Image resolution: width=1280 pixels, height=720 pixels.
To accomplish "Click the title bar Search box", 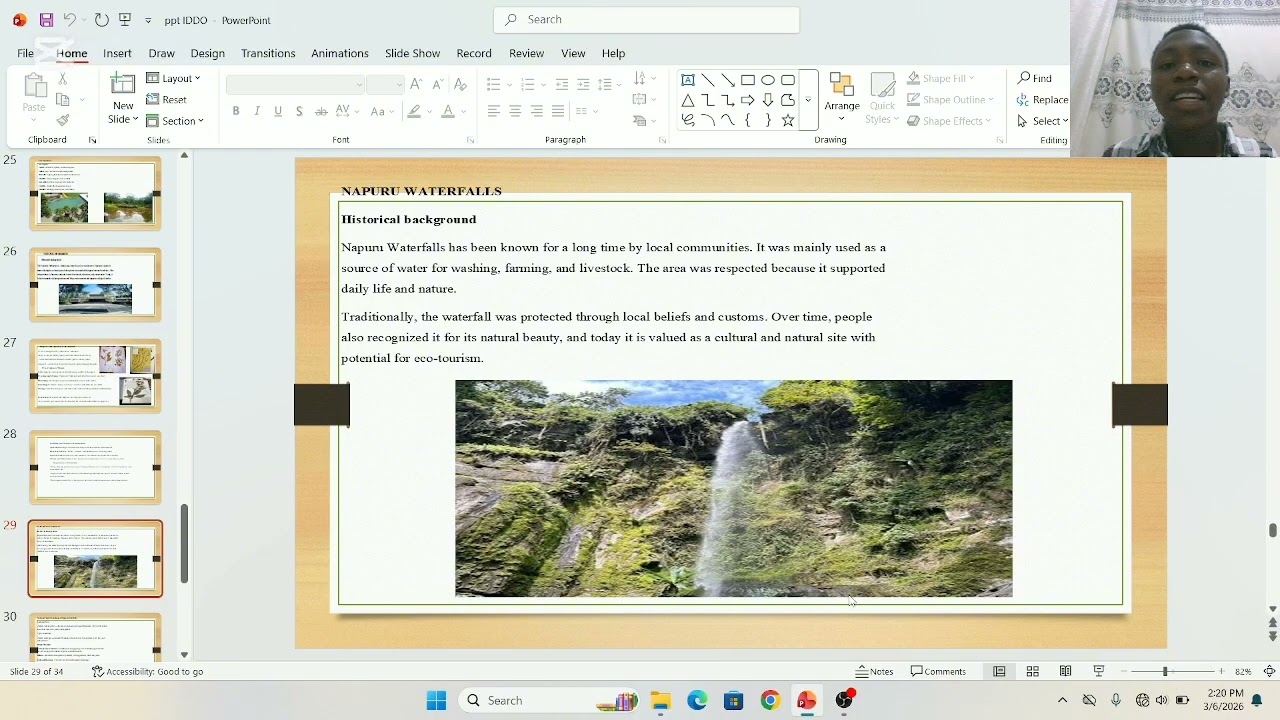I will tap(646, 20).
